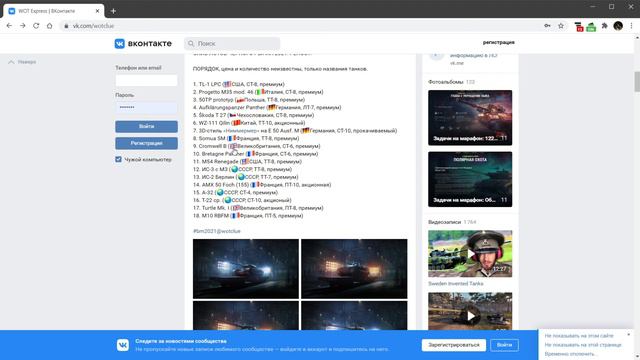Open the extensions puzzle icon
The image size is (640, 360).
click(x=604, y=26)
